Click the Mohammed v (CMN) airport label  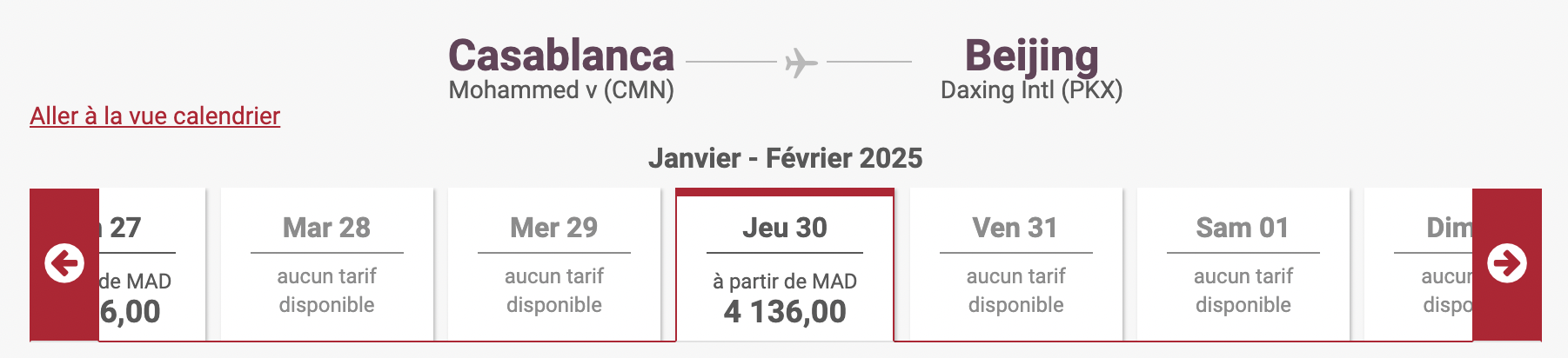coord(561,90)
